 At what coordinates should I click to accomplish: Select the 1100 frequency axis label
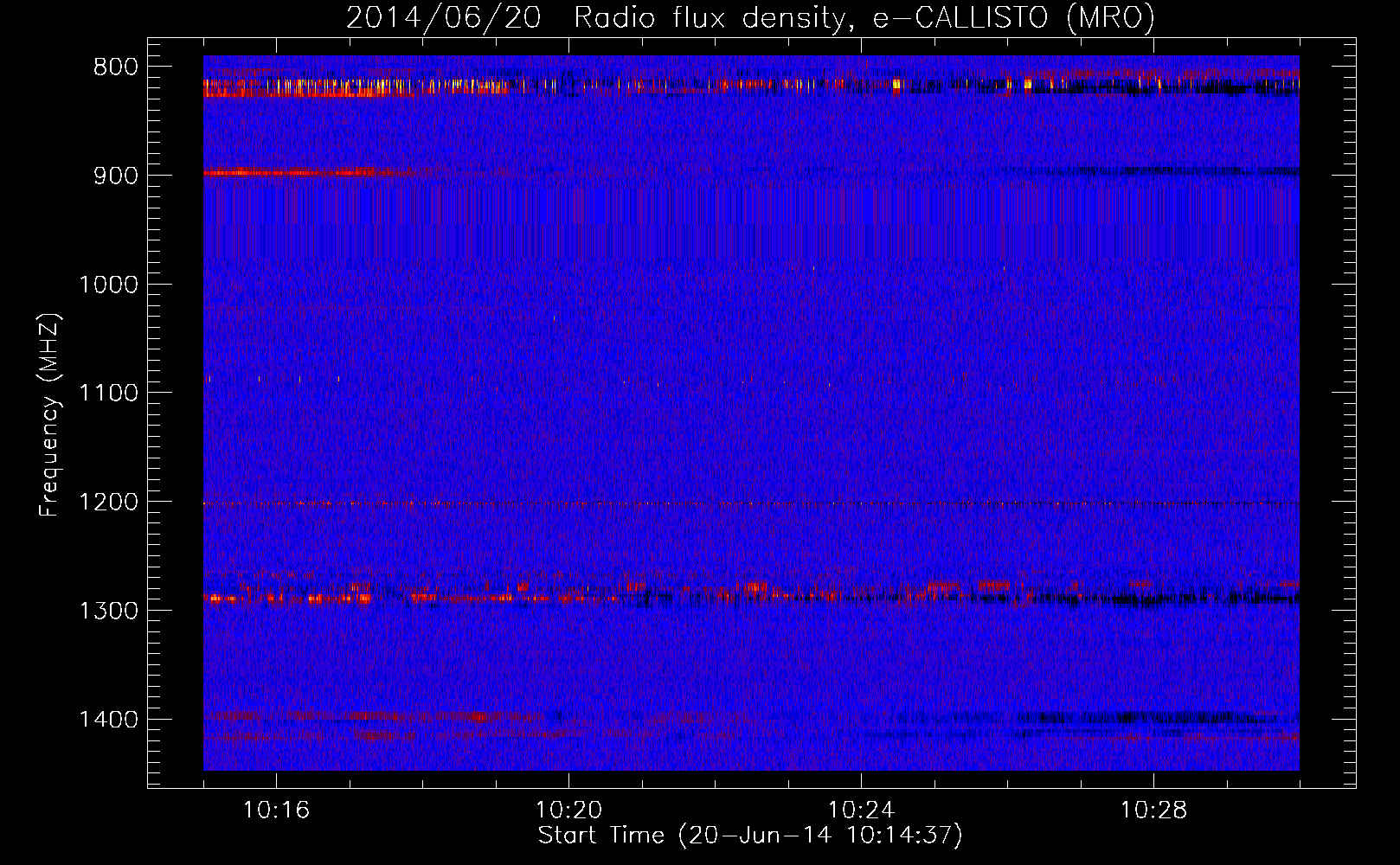108,394
